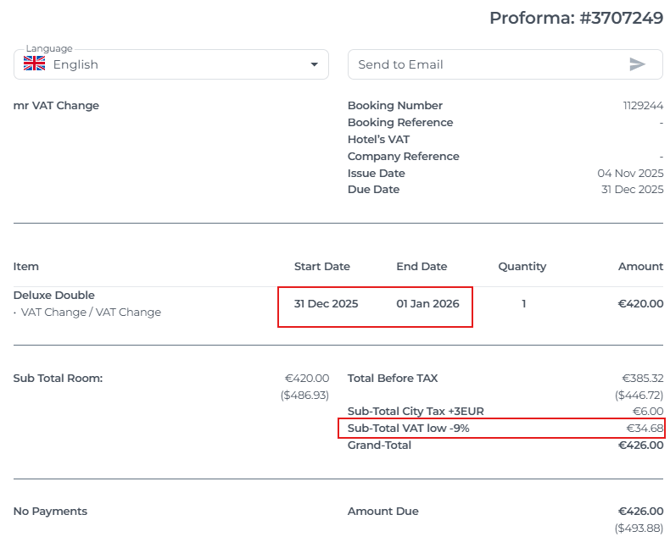Click the Item column header
Image resolution: width=670 pixels, height=559 pixels.
pos(26,266)
